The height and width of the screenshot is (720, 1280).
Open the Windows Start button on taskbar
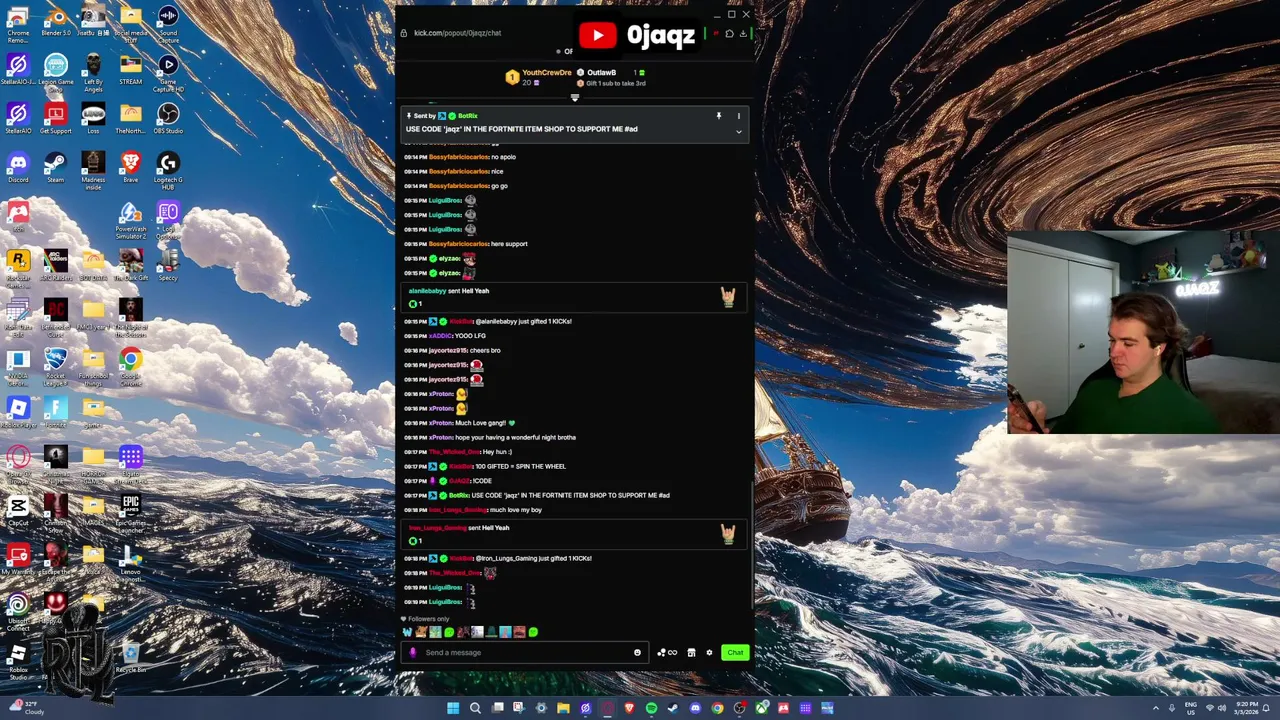pos(453,708)
